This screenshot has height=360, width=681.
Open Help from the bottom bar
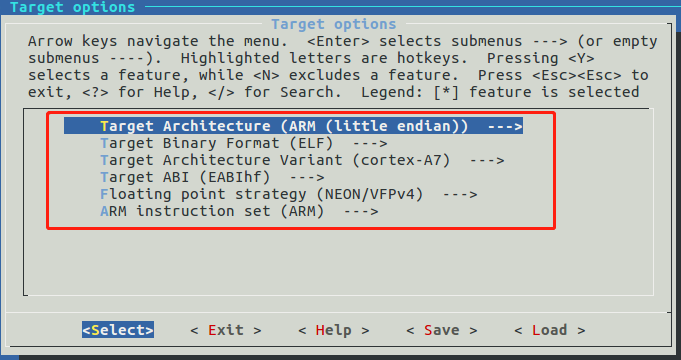point(334,330)
